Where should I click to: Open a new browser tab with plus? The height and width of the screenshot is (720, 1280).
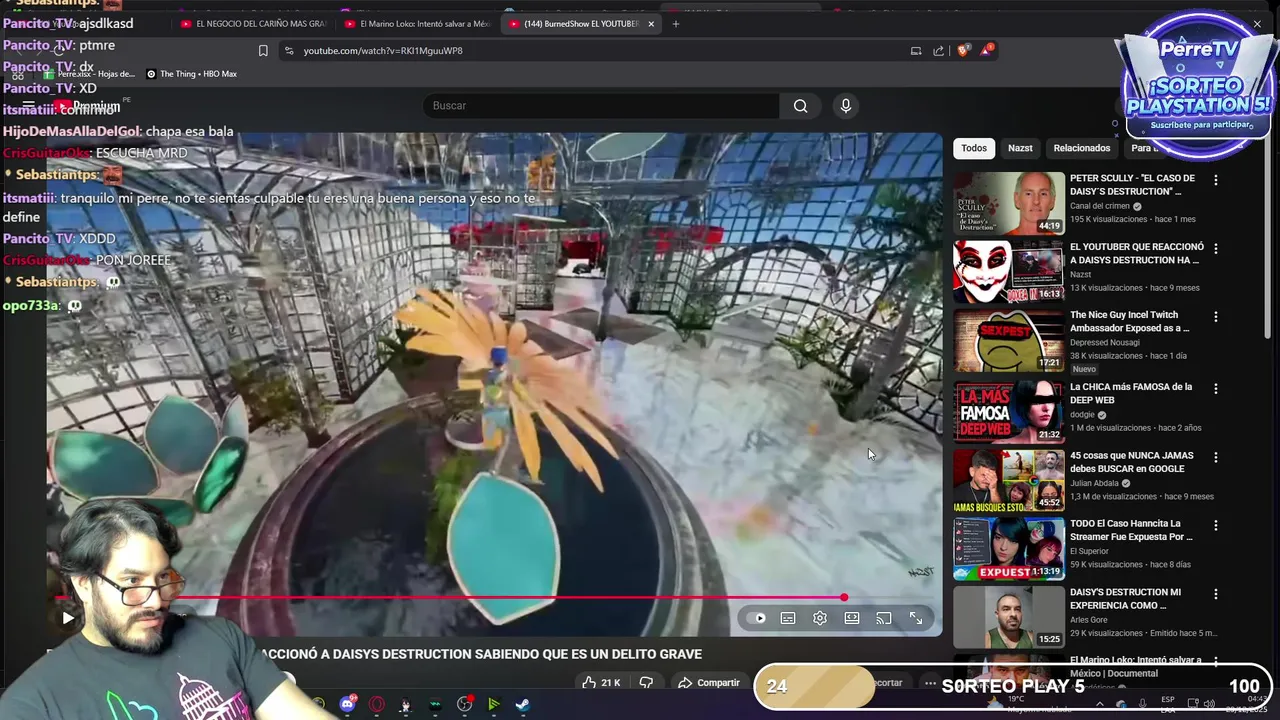[676, 24]
